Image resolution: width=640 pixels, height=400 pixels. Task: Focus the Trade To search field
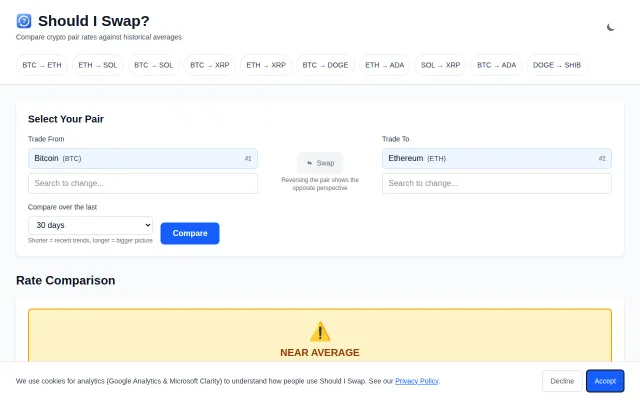497,183
